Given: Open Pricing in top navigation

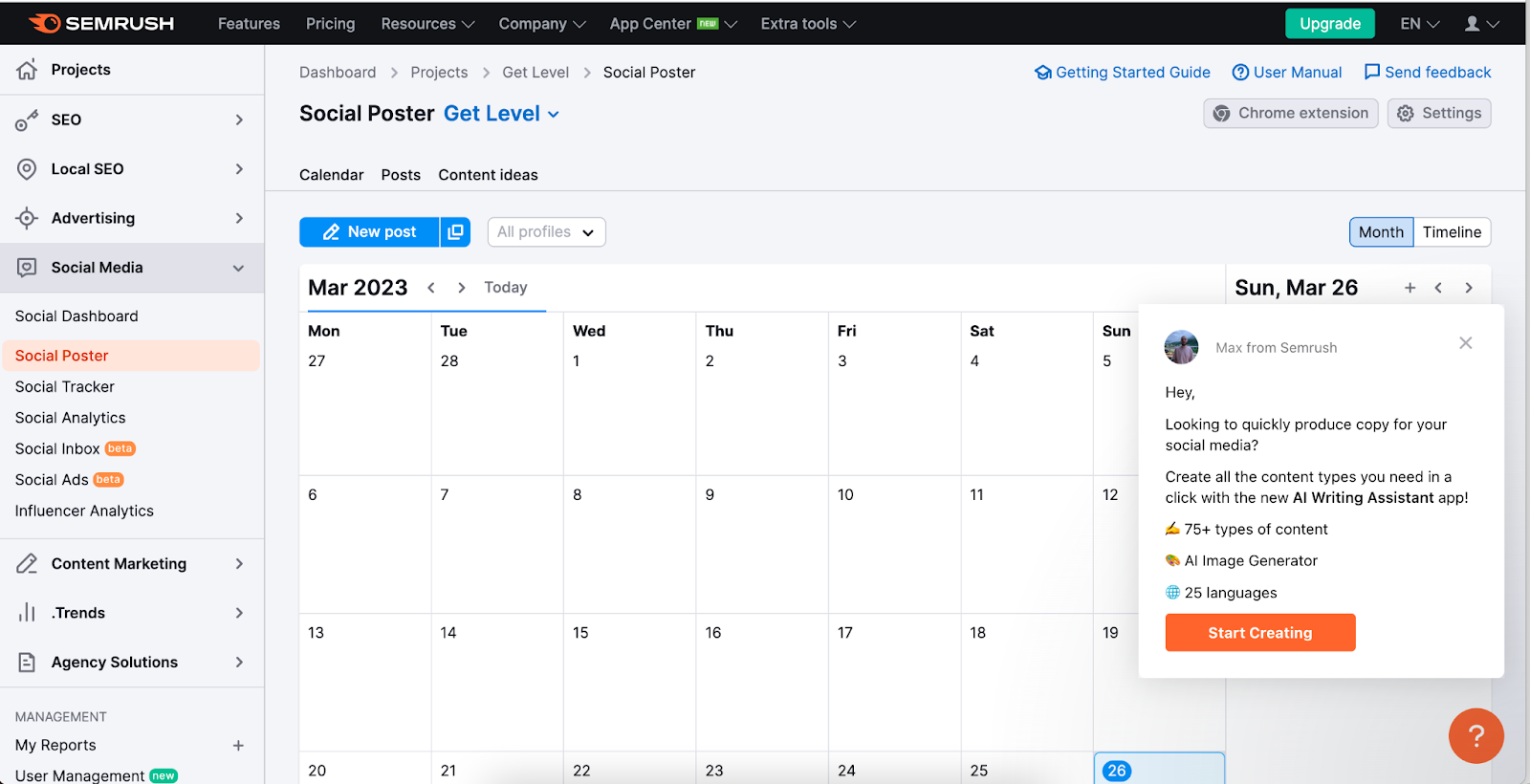Looking at the screenshot, I should tap(330, 24).
